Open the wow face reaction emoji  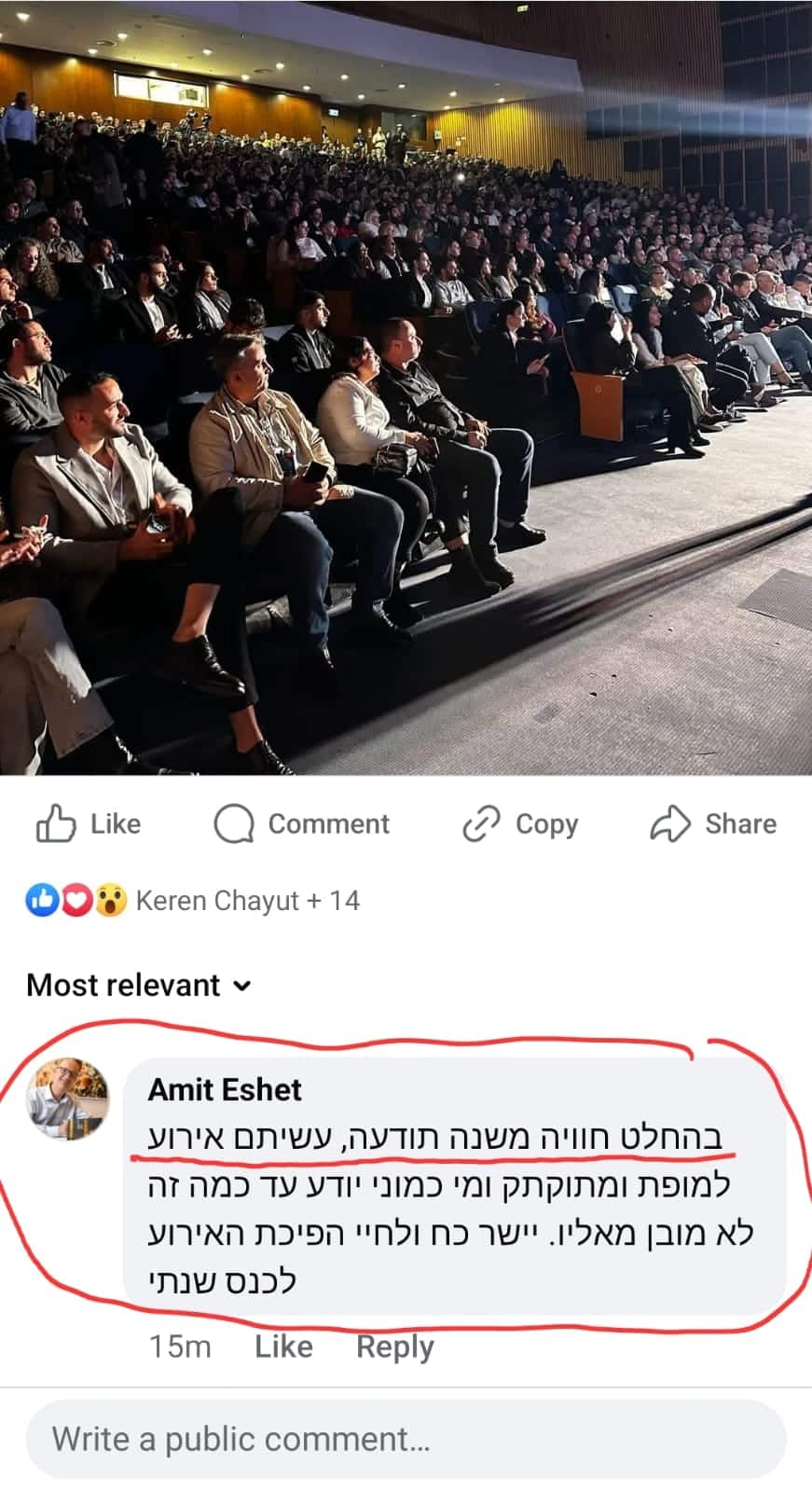point(110,900)
